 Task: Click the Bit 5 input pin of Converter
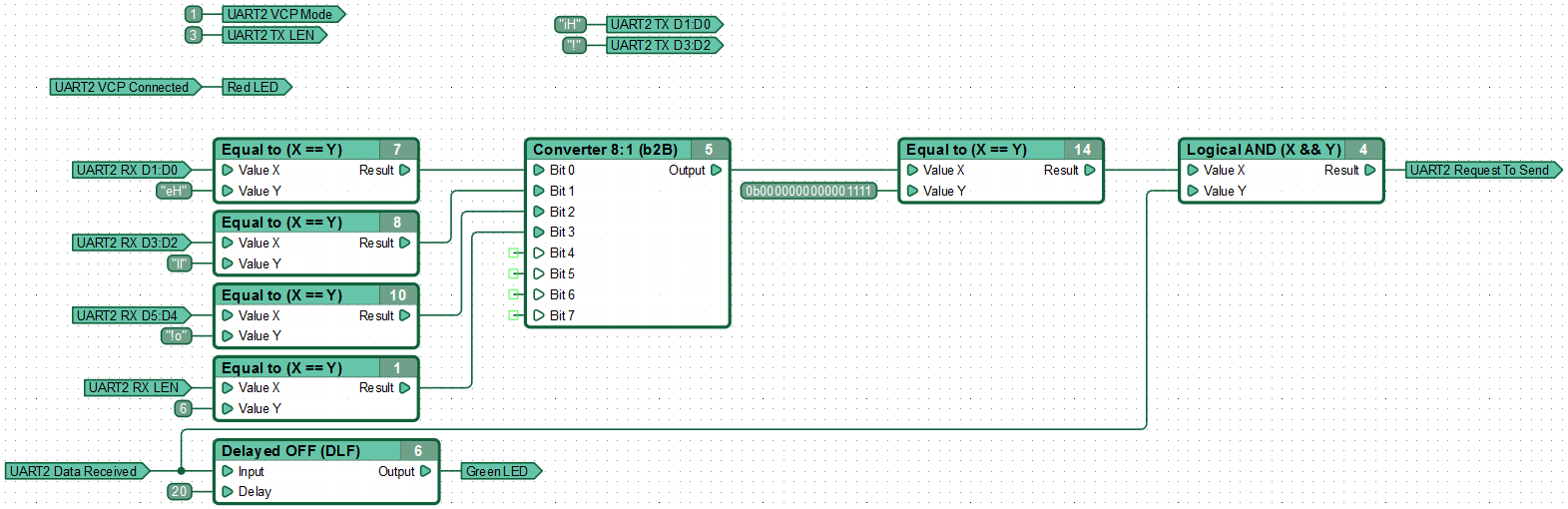(x=539, y=273)
